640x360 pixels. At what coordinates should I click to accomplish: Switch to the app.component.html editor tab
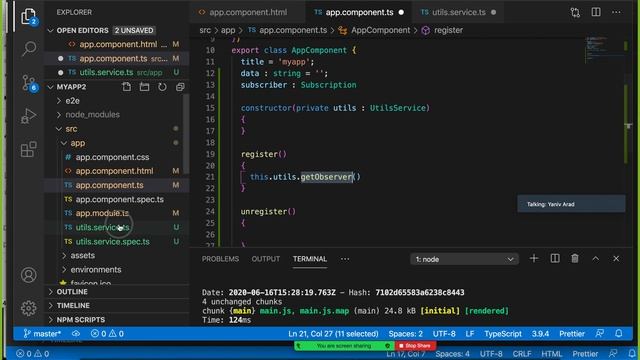click(x=248, y=12)
